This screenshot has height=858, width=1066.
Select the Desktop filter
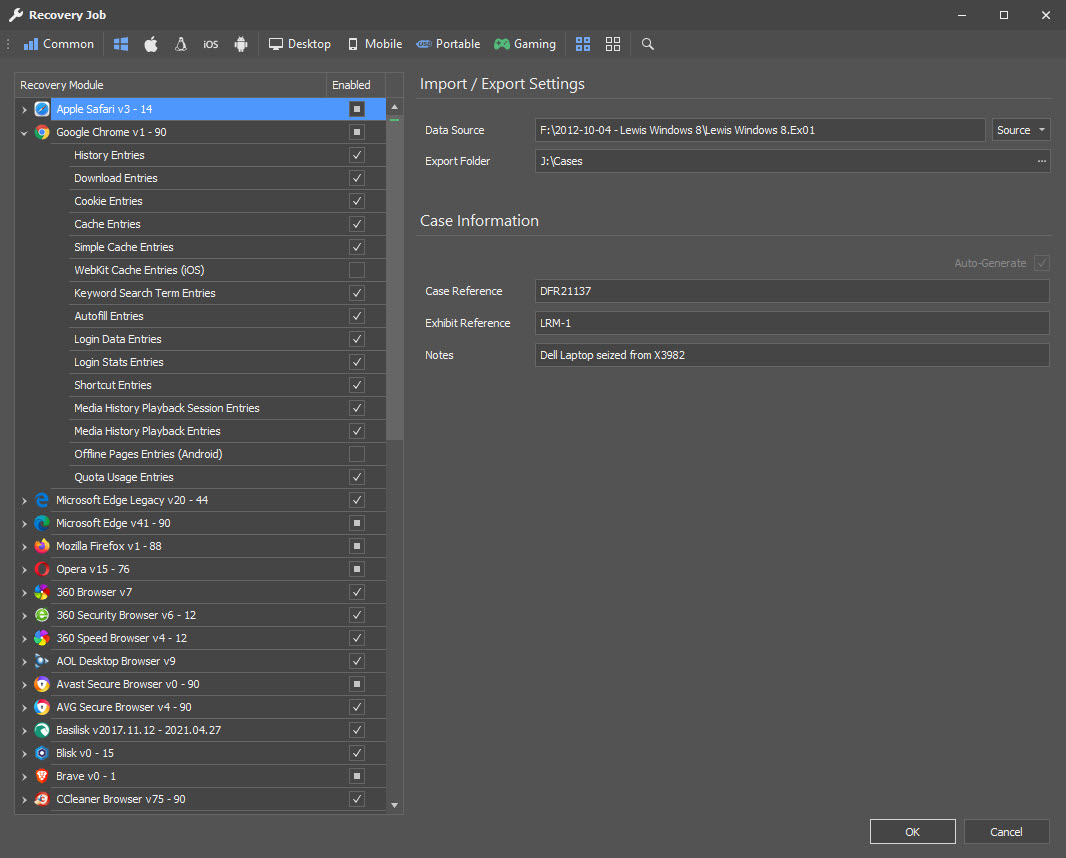pyautogui.click(x=300, y=44)
